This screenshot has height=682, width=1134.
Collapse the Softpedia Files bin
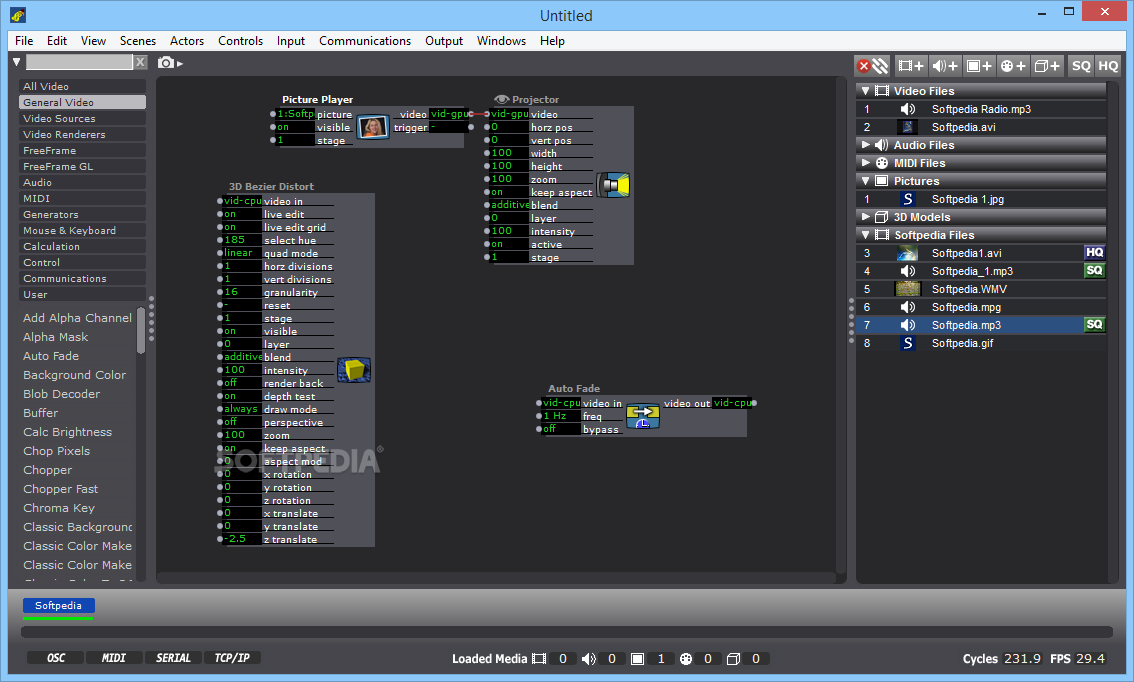click(865, 235)
